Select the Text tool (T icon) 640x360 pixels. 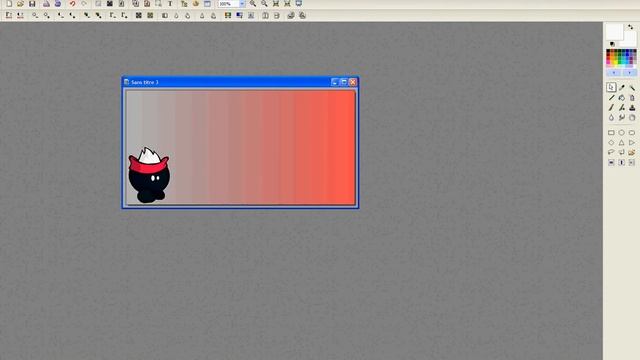pos(170,4)
